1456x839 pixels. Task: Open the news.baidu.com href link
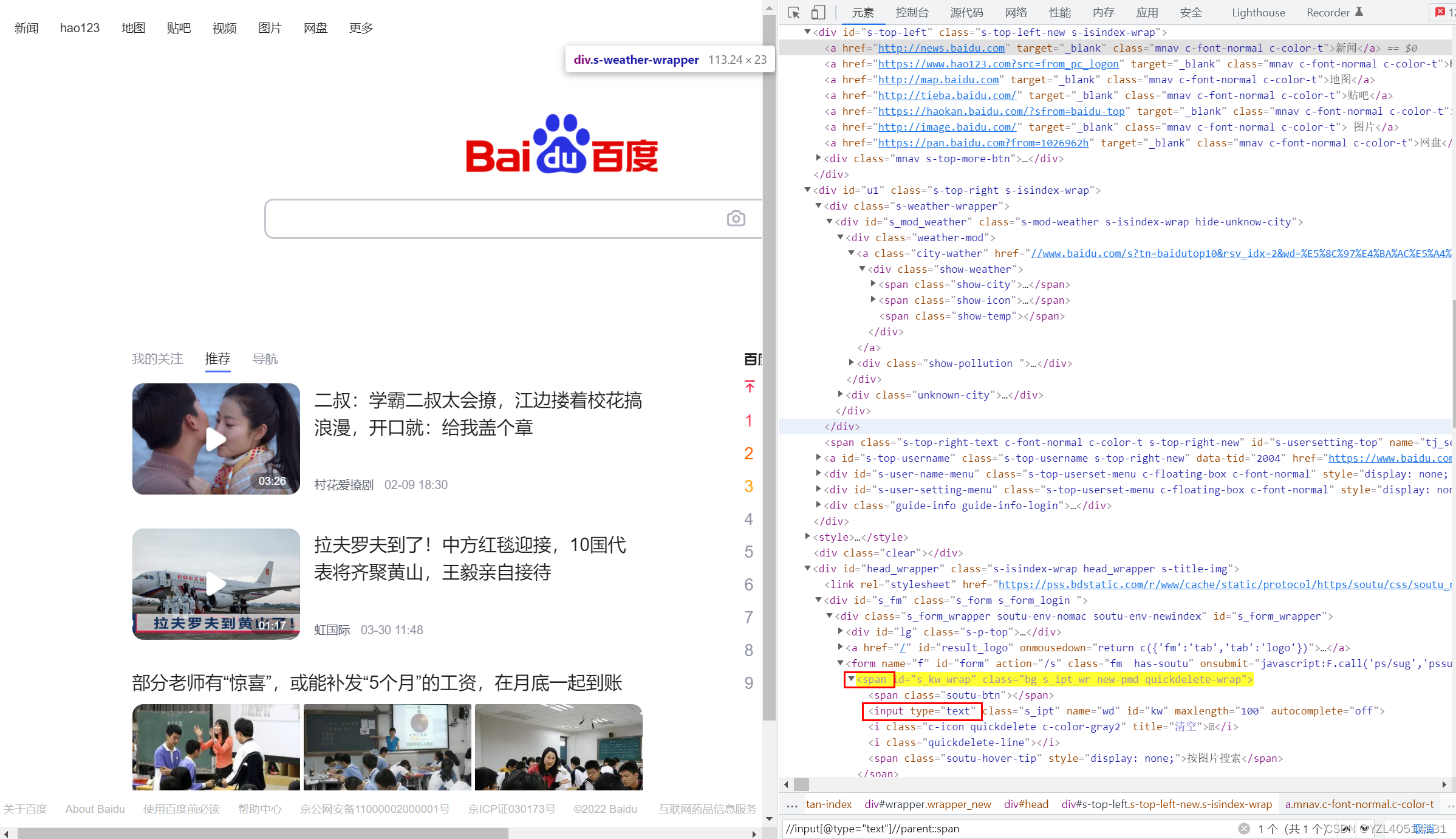pos(941,48)
